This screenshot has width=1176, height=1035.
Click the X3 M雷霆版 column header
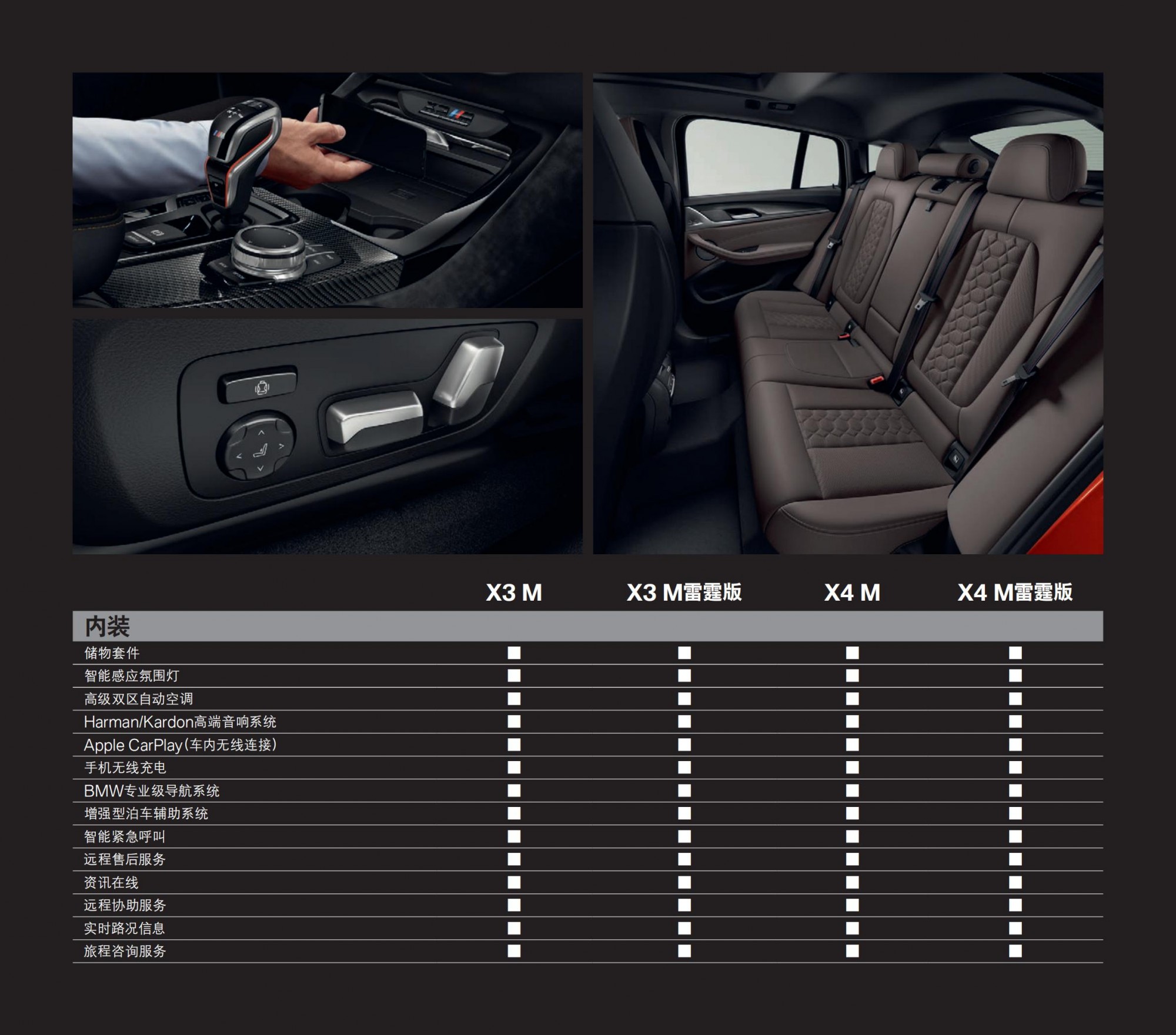[684, 592]
